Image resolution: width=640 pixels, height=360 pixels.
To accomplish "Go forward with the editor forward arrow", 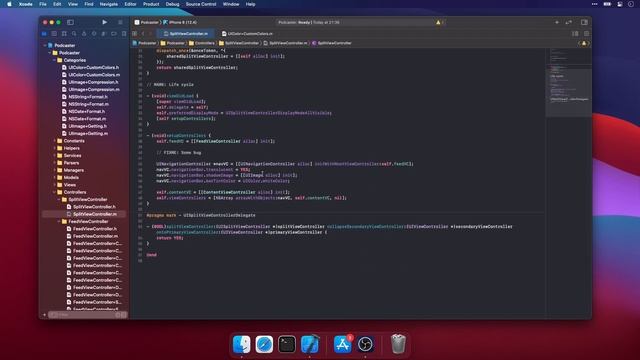I will tap(151, 33).
